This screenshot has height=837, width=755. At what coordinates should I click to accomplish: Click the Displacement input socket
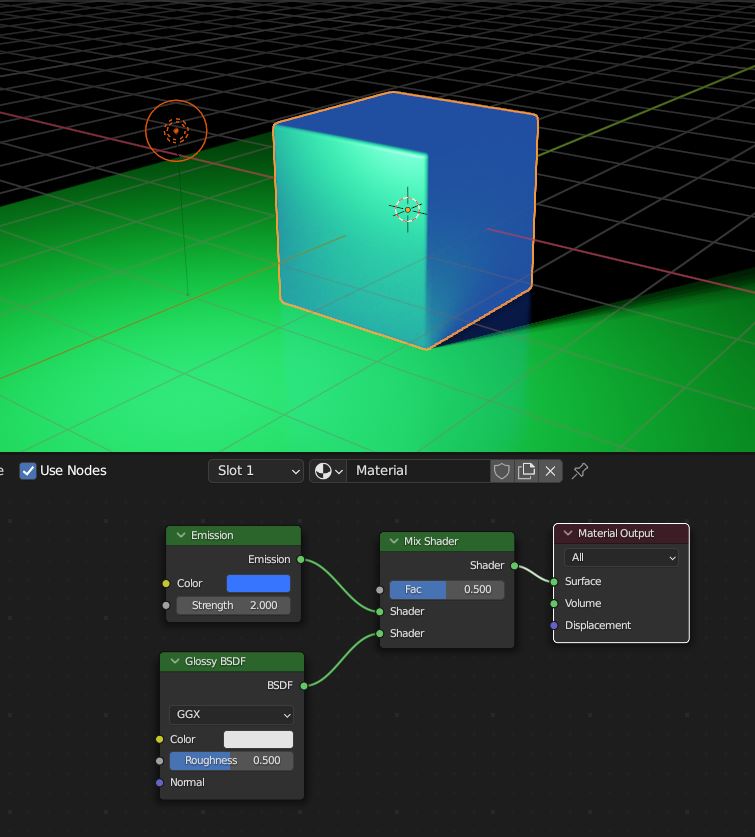[554, 625]
